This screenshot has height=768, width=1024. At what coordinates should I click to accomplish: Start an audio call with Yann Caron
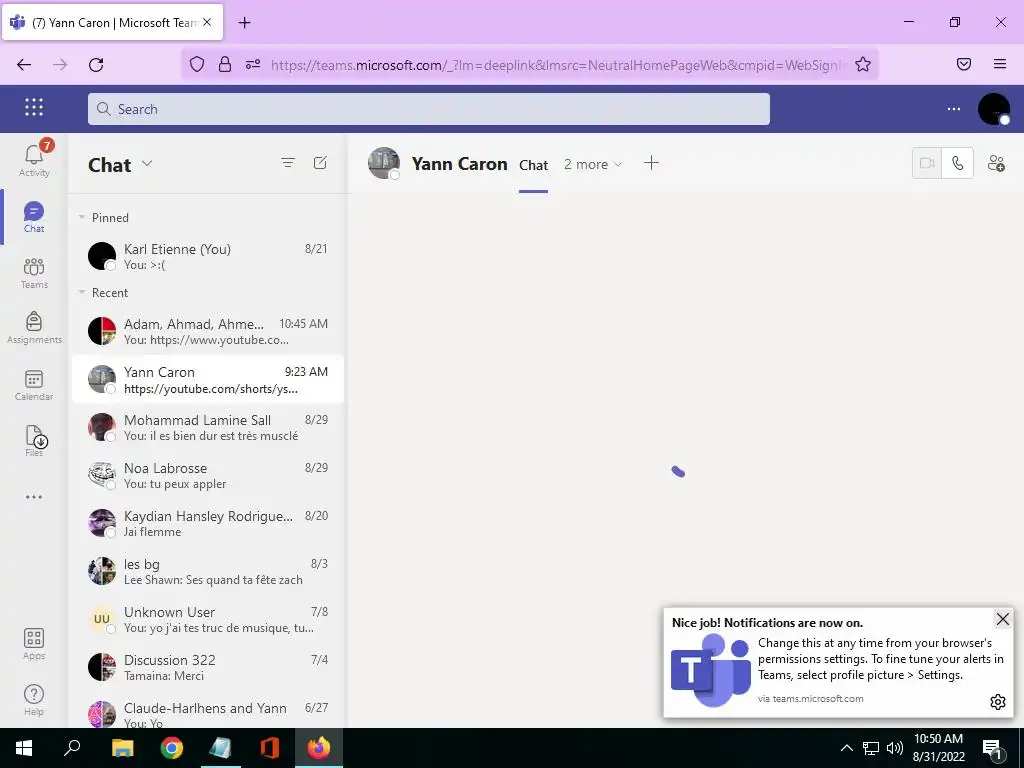click(957, 163)
